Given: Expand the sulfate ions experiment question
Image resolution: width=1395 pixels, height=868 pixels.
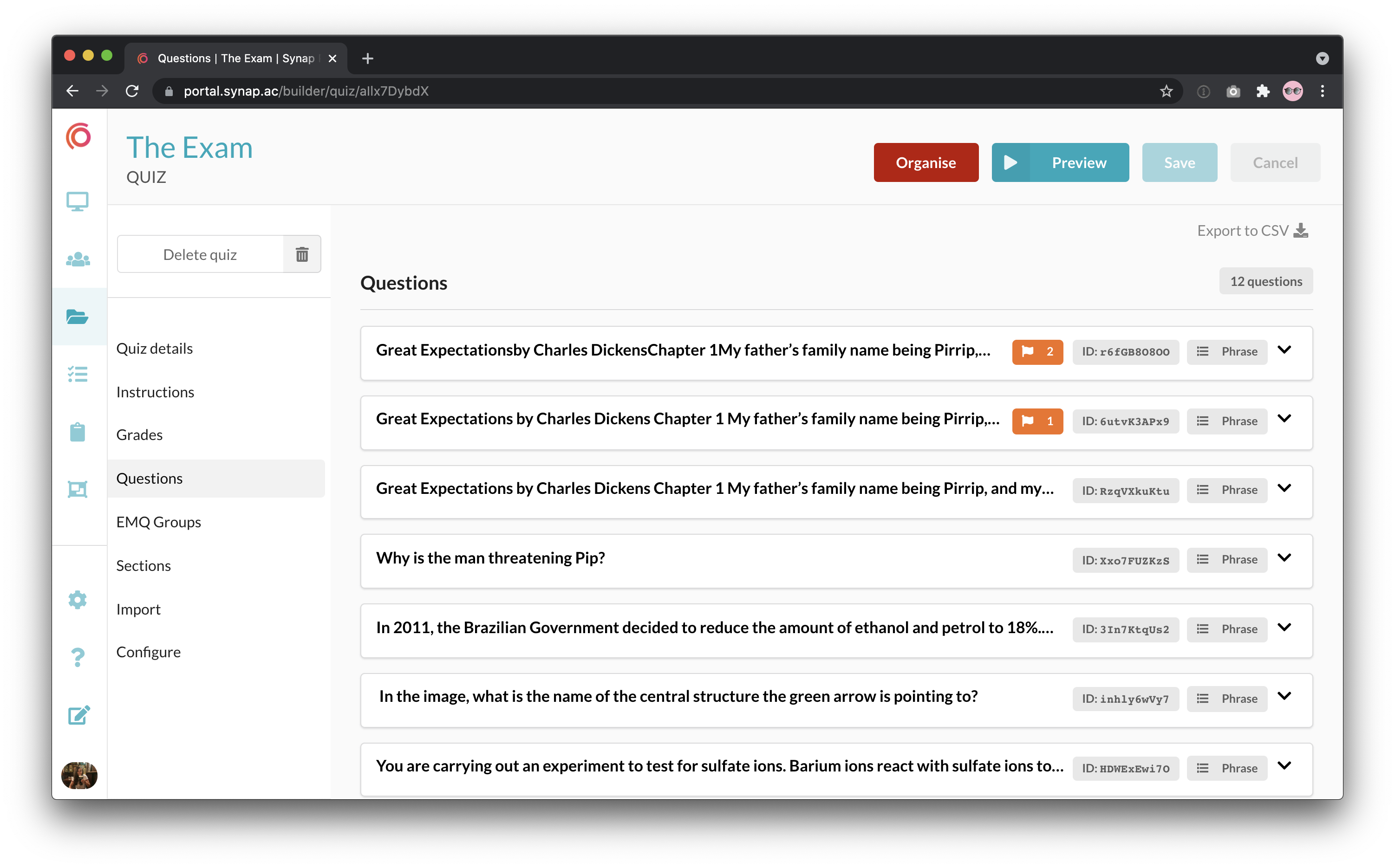Looking at the screenshot, I should coord(1285,766).
